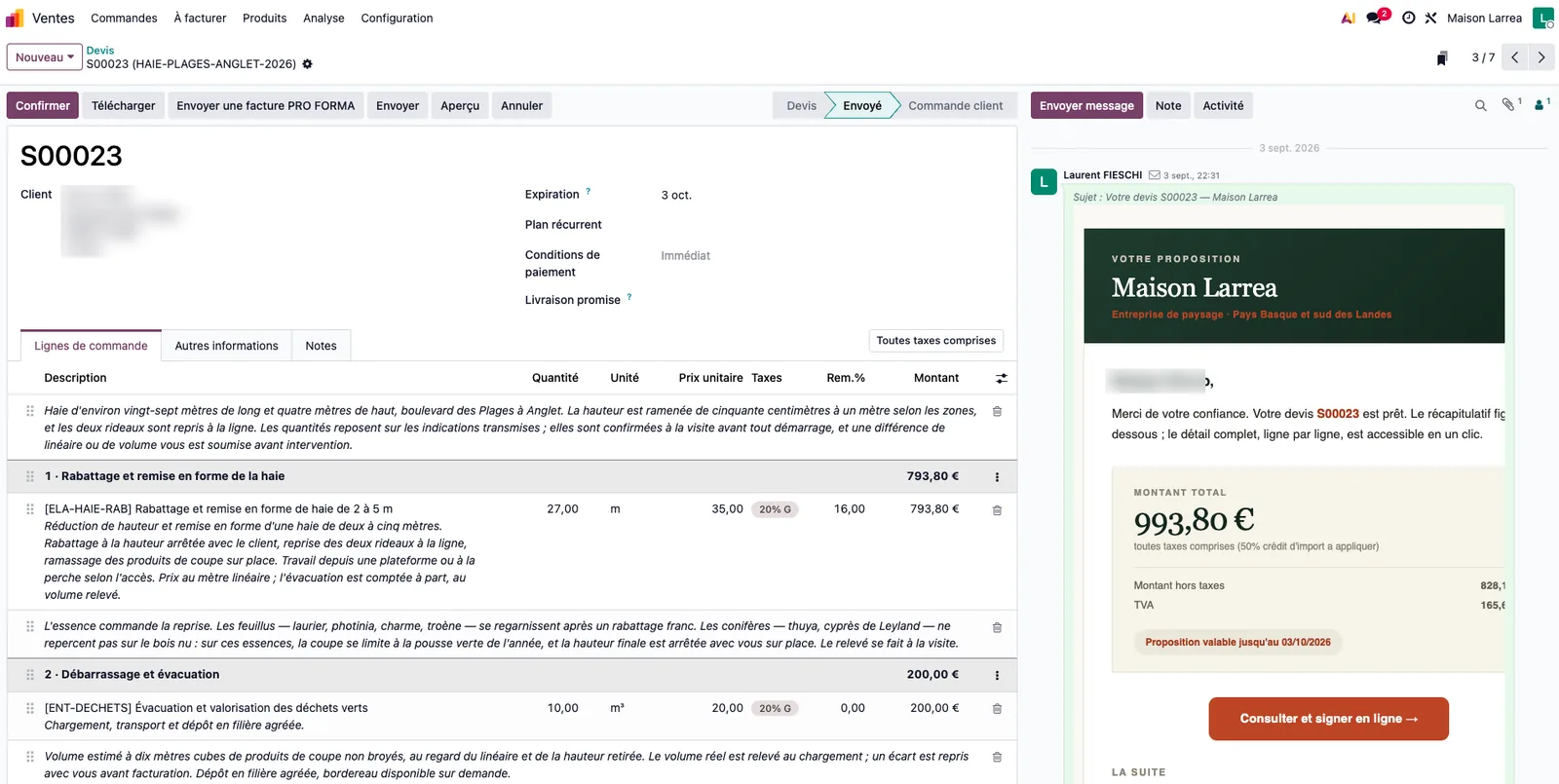
Task: Confirm the quotation with Confirmer
Action: 43,105
